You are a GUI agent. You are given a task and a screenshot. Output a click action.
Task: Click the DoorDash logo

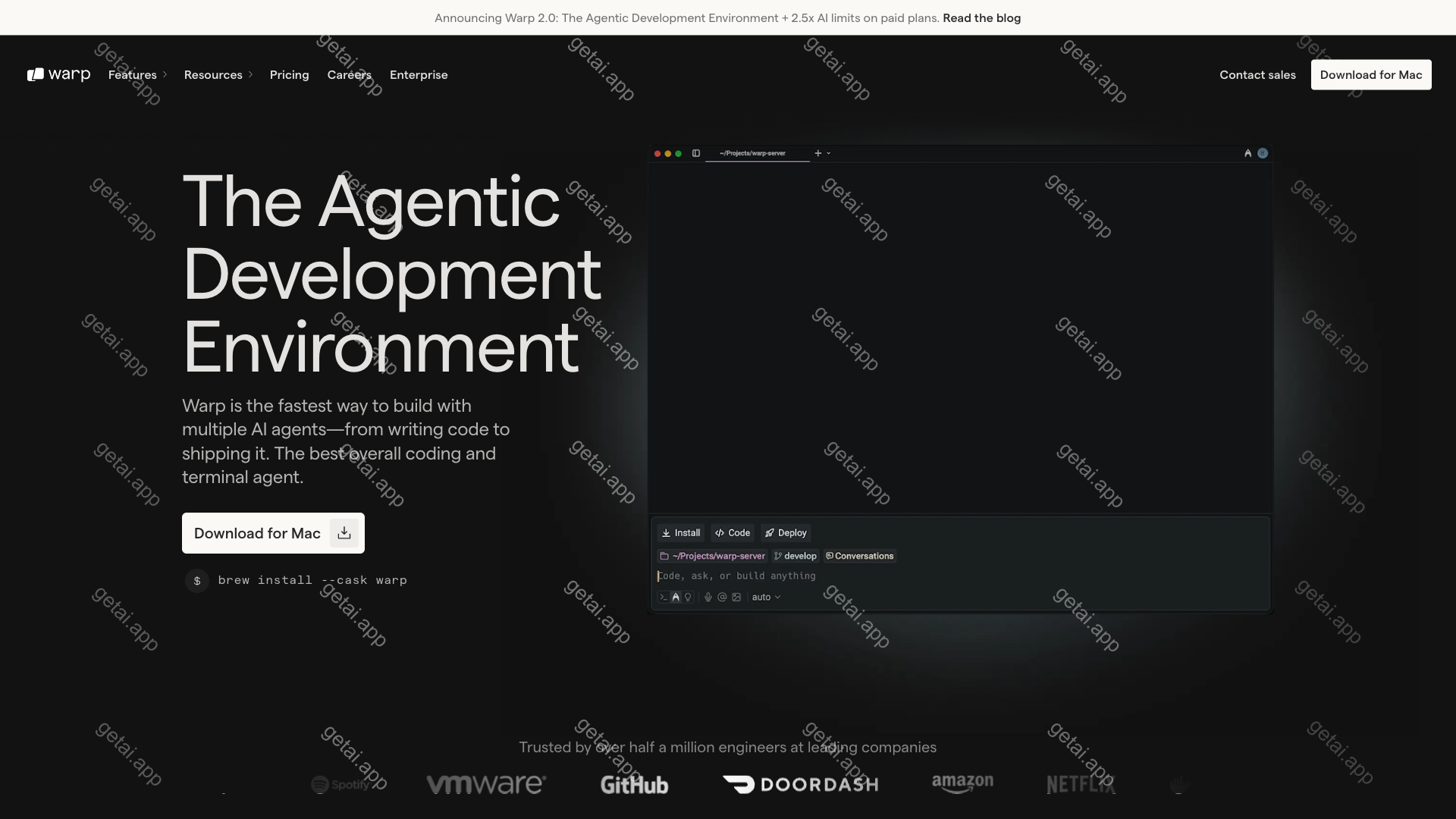[801, 785]
